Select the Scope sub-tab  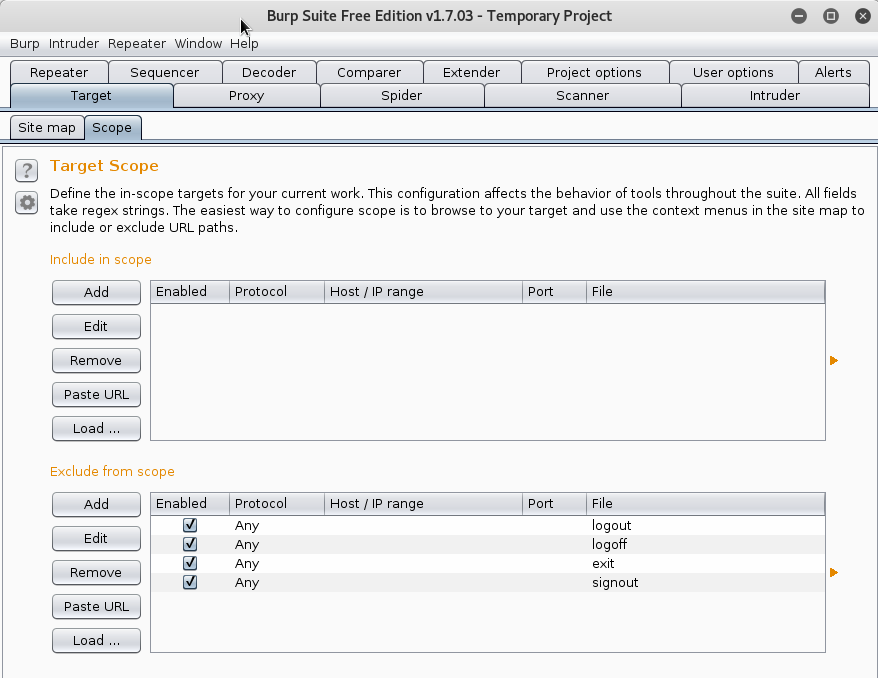tap(112, 128)
